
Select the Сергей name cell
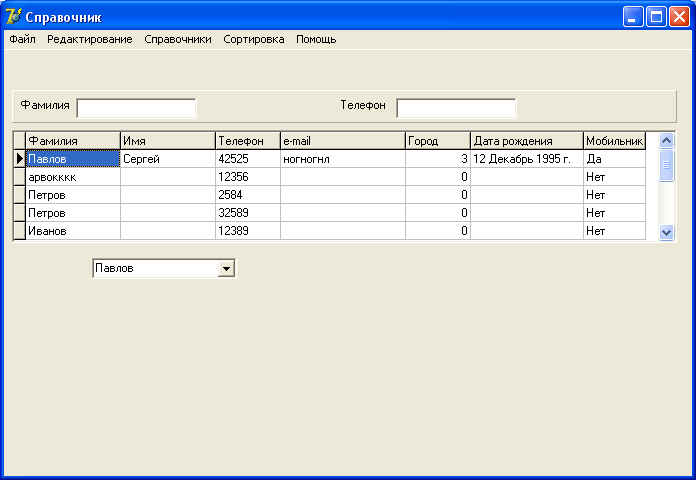(168, 159)
